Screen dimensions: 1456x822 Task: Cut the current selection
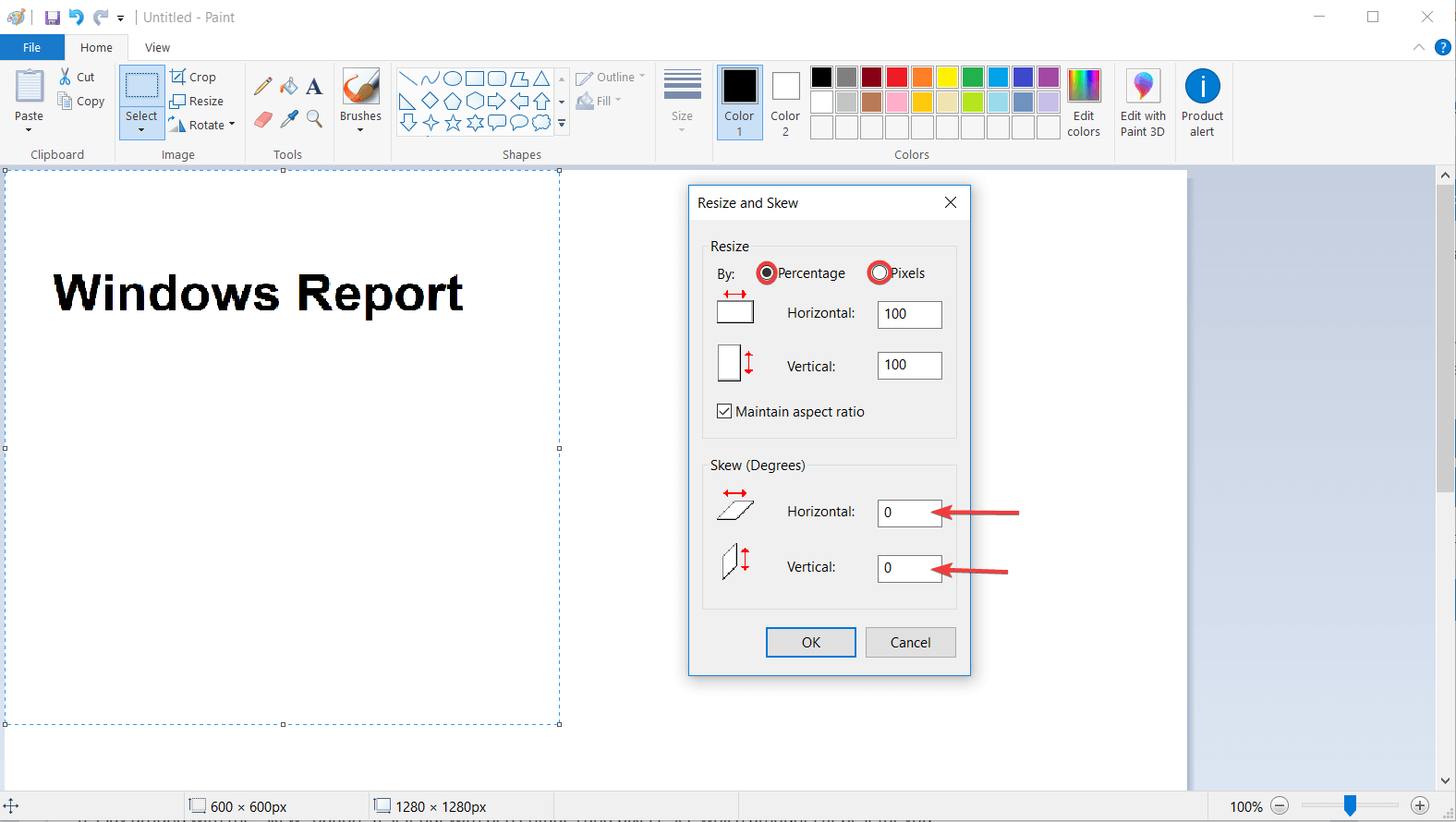[77, 77]
